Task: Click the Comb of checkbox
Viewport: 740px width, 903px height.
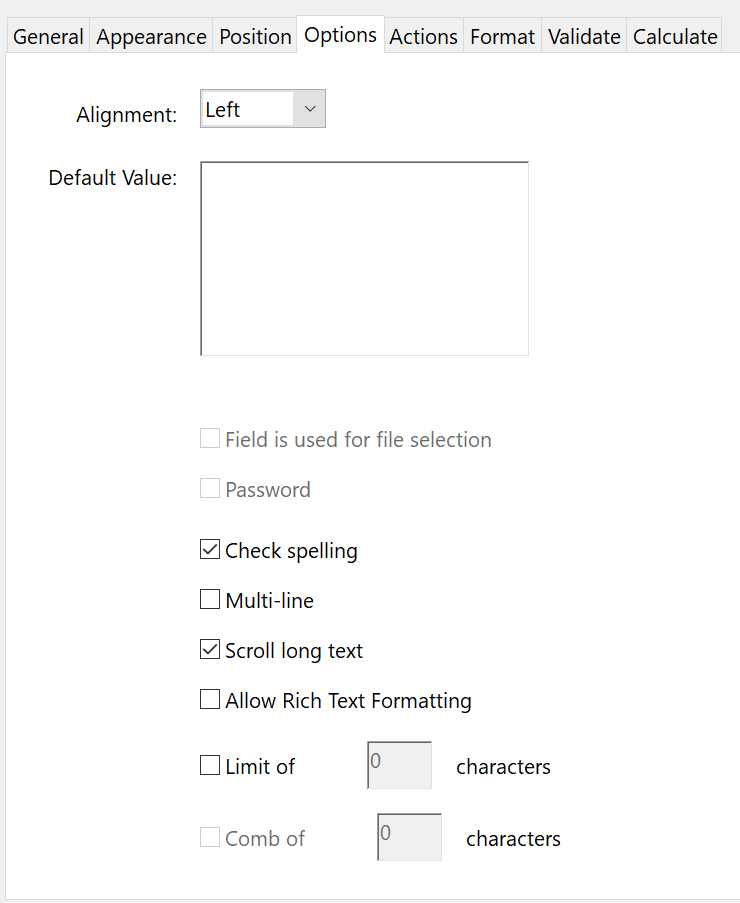Action: pyautogui.click(x=210, y=837)
